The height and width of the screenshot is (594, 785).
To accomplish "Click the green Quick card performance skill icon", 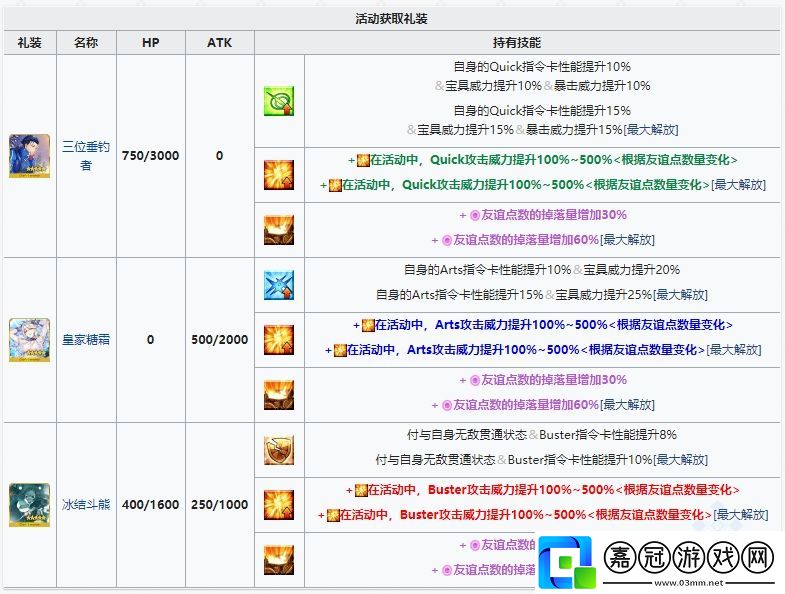I will click(x=279, y=101).
